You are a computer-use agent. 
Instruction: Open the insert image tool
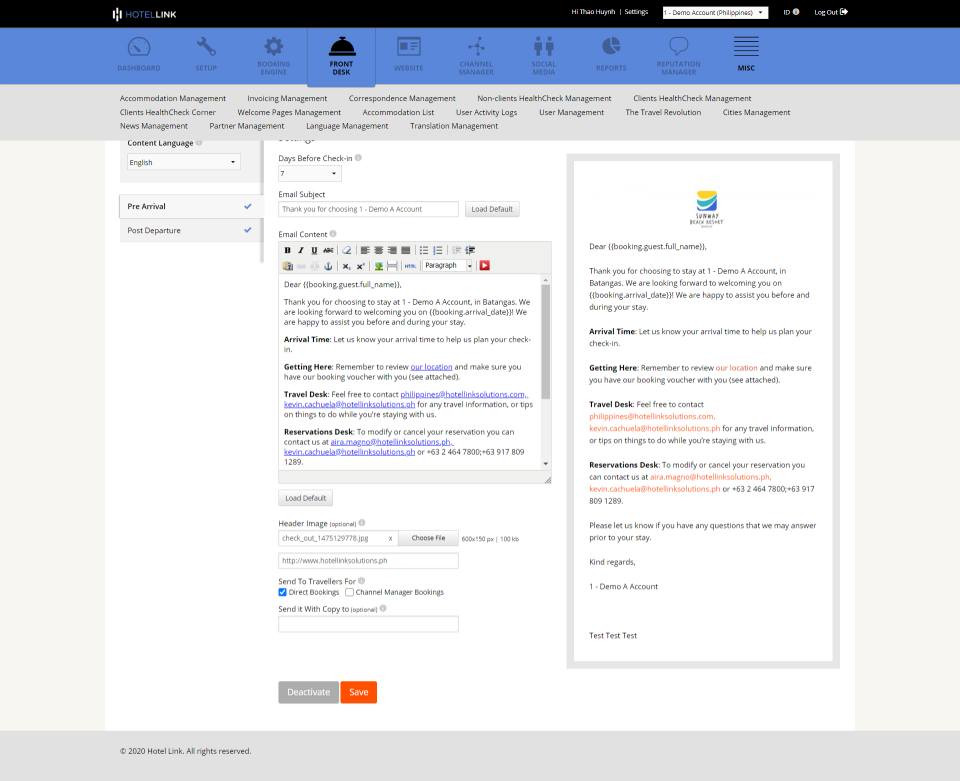(378, 266)
